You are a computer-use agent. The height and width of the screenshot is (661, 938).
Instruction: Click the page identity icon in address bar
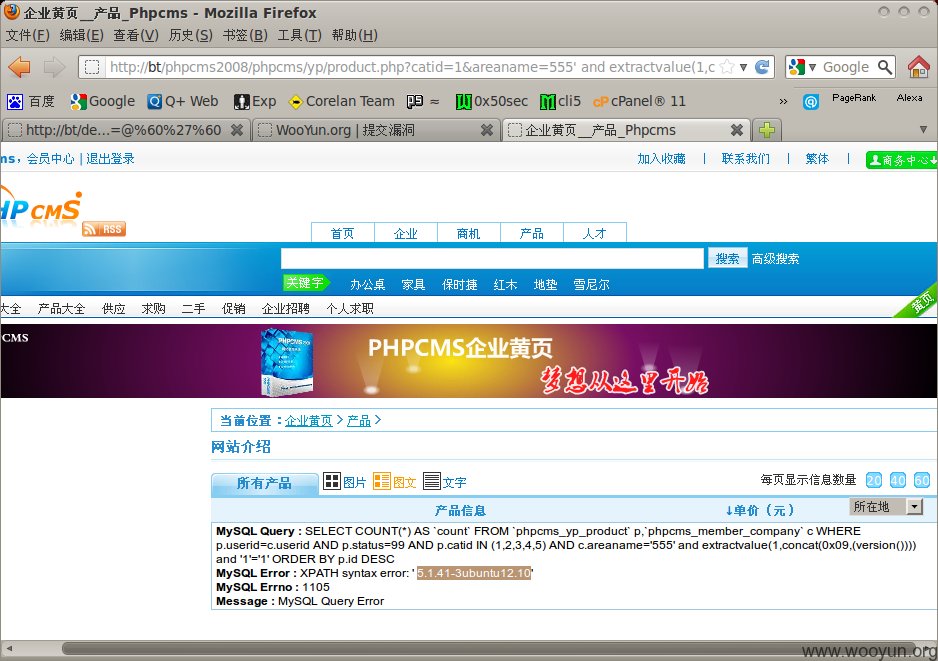point(92,67)
